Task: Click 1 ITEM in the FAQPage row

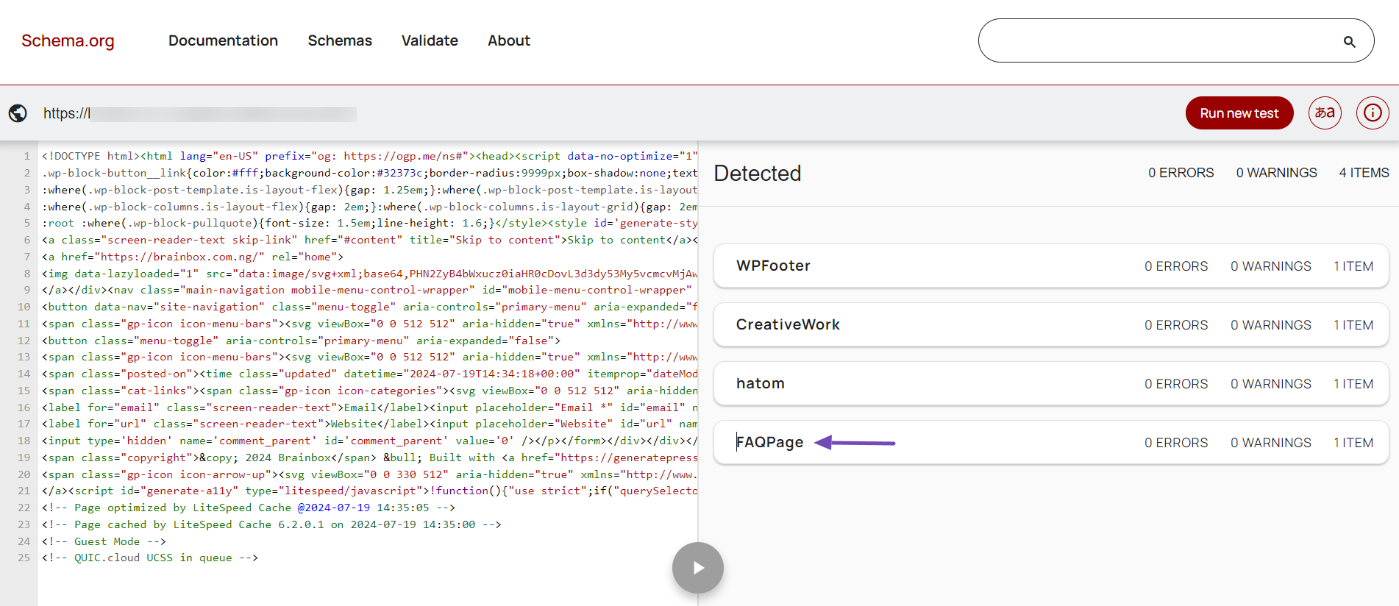Action: [x=1353, y=443]
